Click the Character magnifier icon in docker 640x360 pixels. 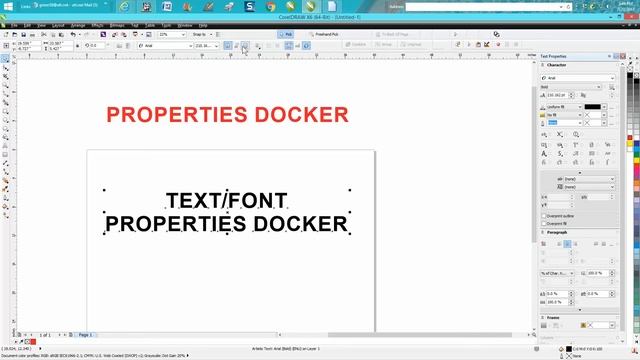pyautogui.click(x=576, y=134)
